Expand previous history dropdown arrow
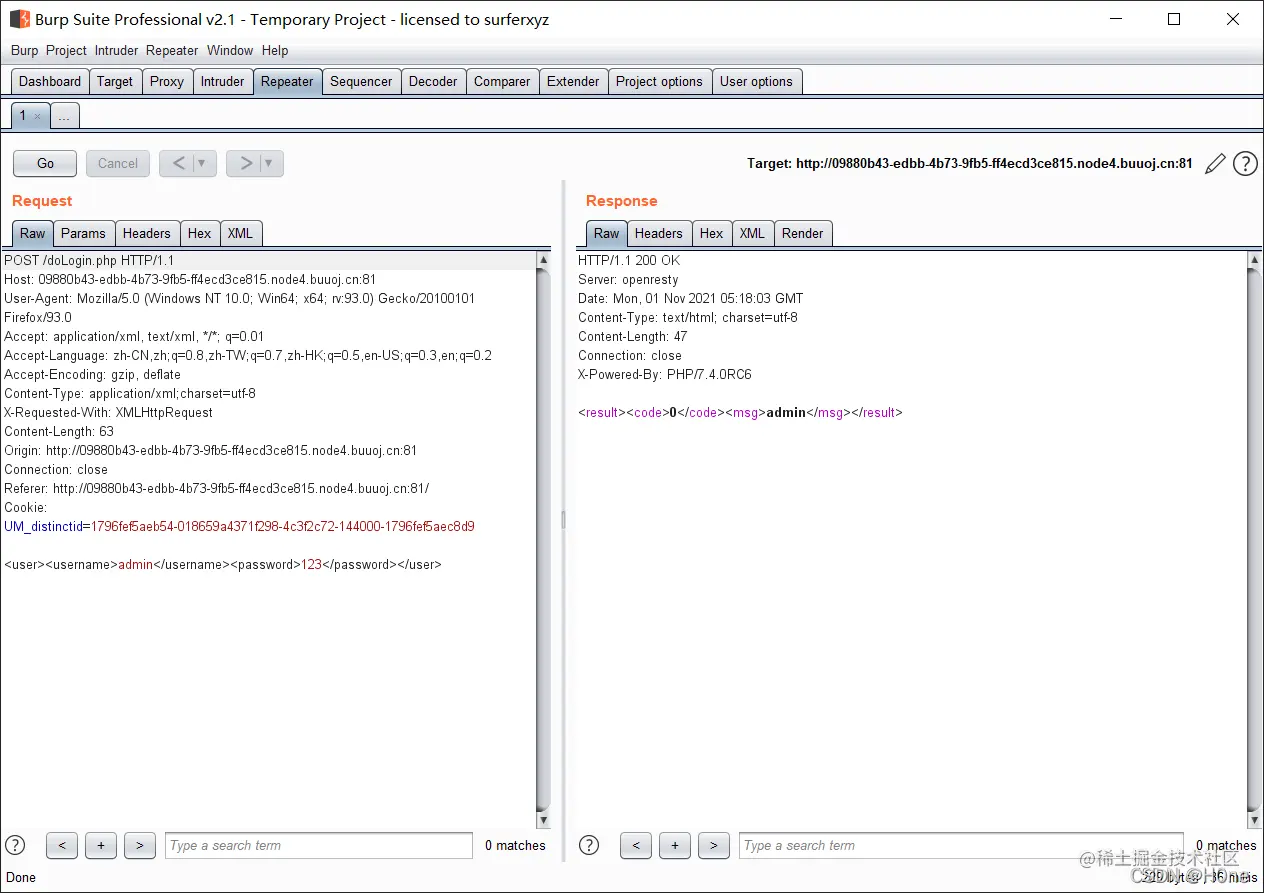 tap(203, 163)
